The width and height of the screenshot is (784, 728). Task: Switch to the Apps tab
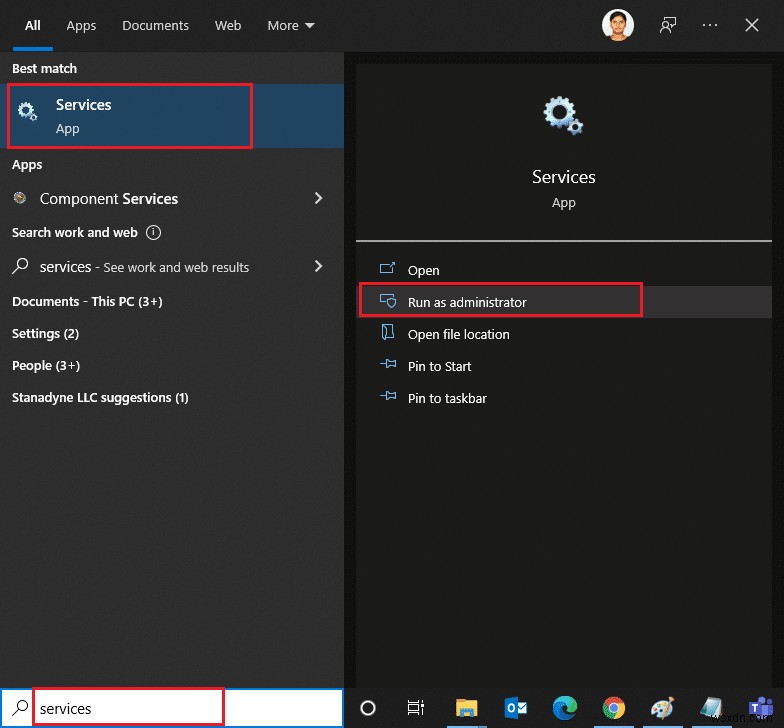(81, 26)
